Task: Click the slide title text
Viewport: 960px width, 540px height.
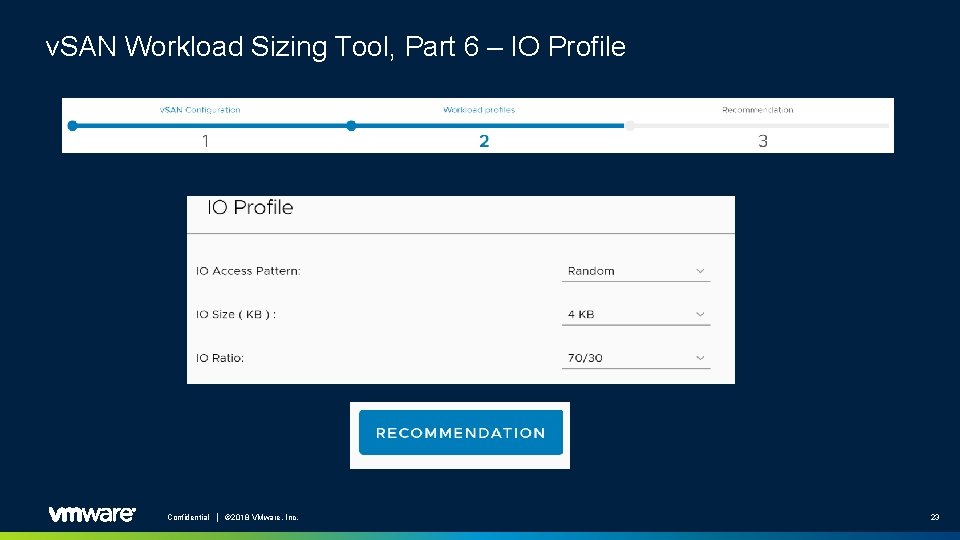Action: [x=336, y=47]
